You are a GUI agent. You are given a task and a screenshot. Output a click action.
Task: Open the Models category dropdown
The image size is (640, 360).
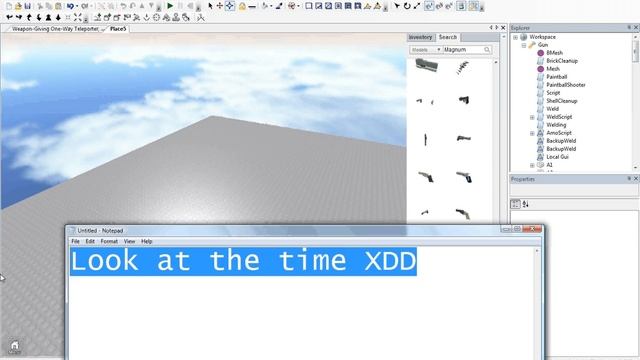pyautogui.click(x=426, y=50)
